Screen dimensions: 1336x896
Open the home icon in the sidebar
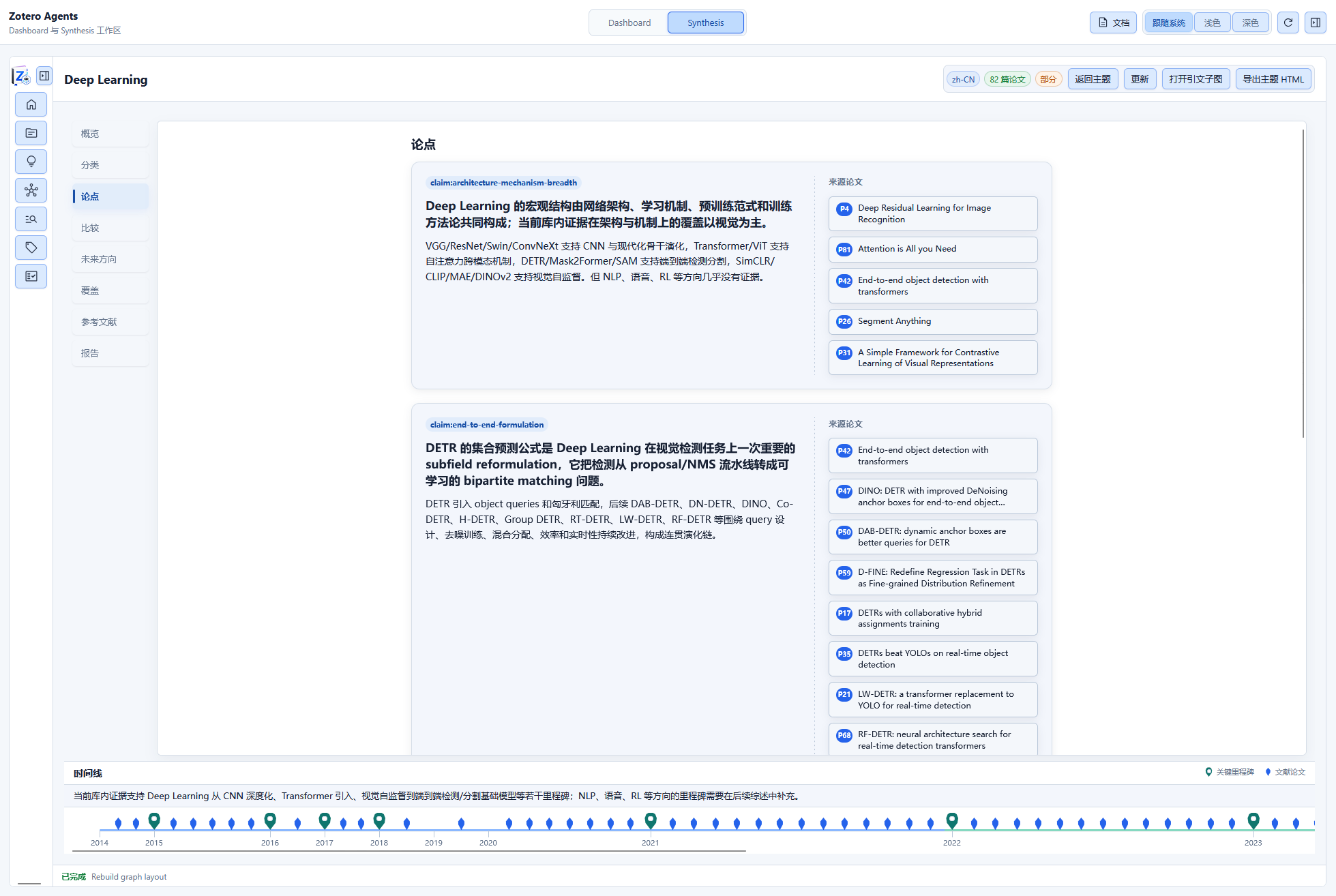click(x=31, y=104)
